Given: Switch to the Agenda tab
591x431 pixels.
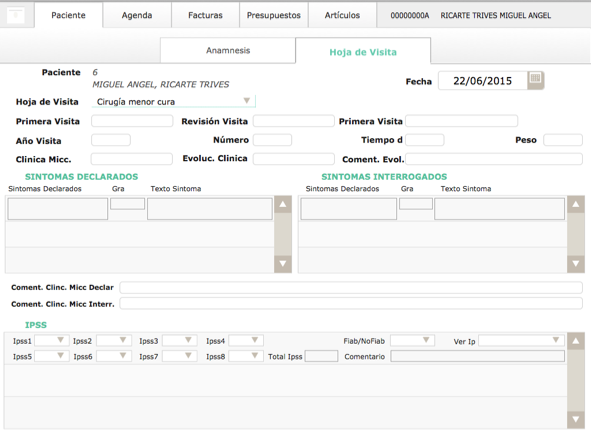Looking at the screenshot, I should pyautogui.click(x=137, y=15).
